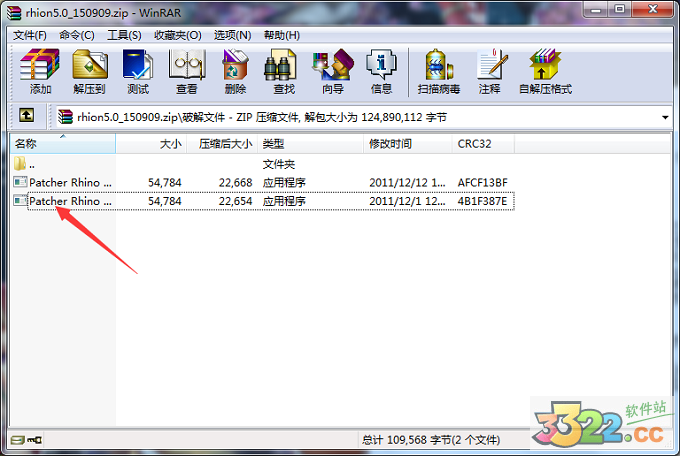Sort by Name (名称) column header

point(63,144)
